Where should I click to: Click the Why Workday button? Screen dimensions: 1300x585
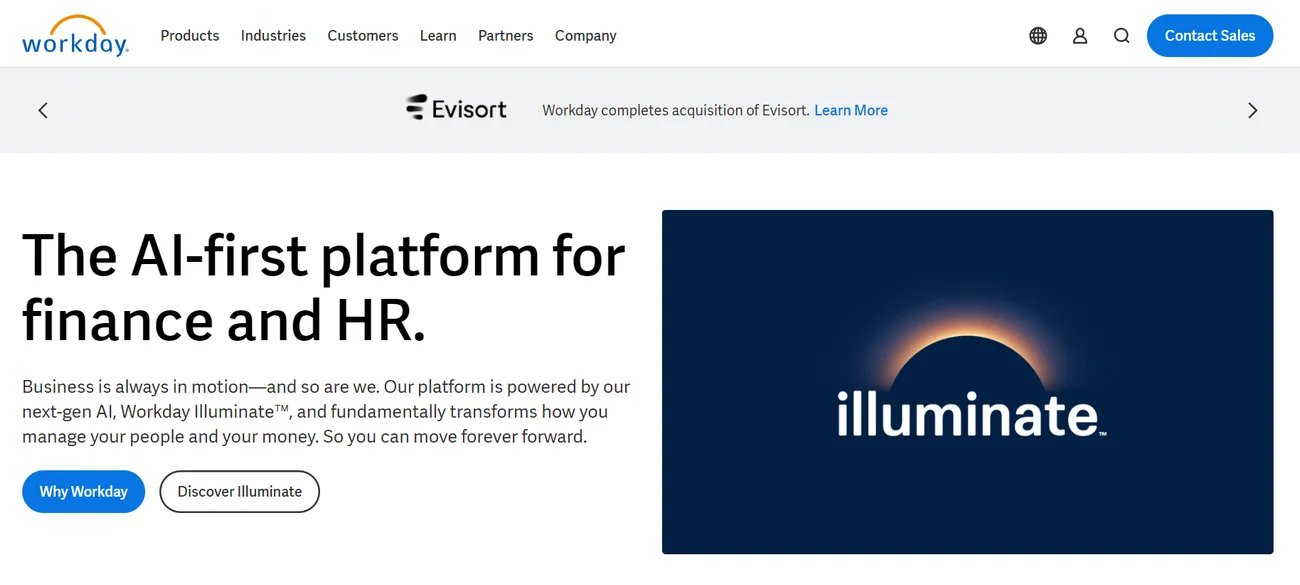(x=83, y=492)
